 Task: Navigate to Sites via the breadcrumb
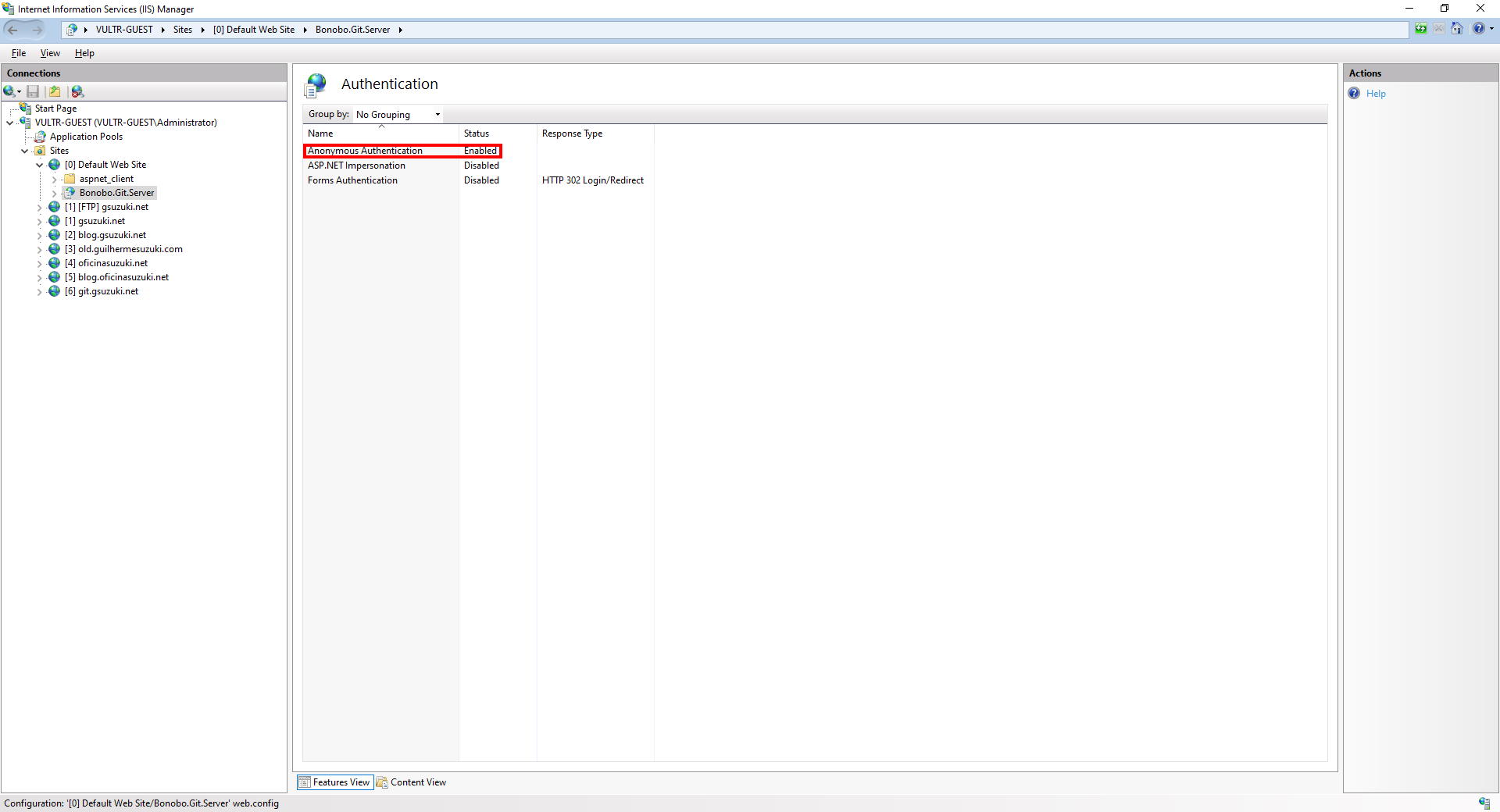183,29
